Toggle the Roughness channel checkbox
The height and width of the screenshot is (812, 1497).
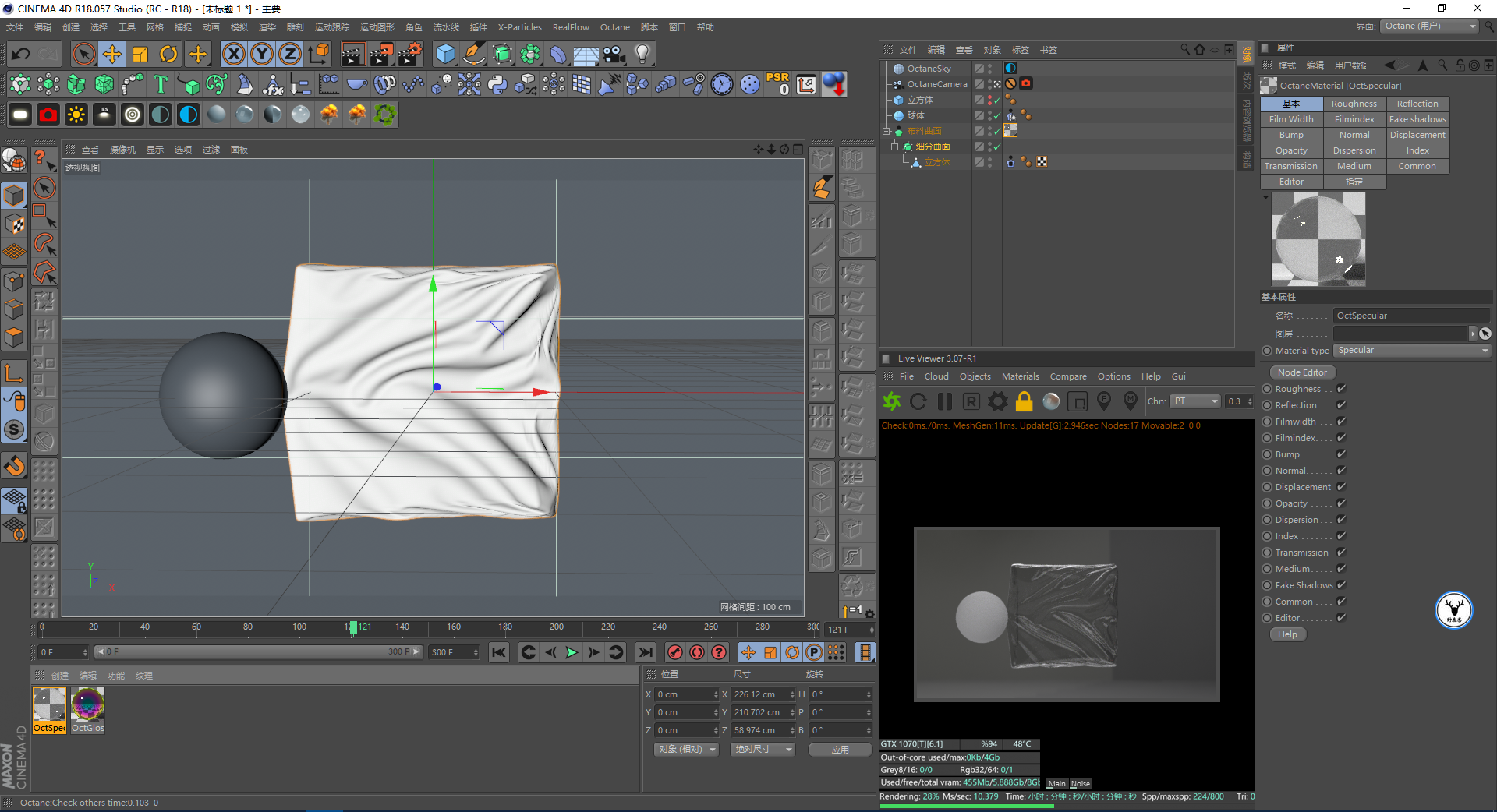pos(1342,389)
